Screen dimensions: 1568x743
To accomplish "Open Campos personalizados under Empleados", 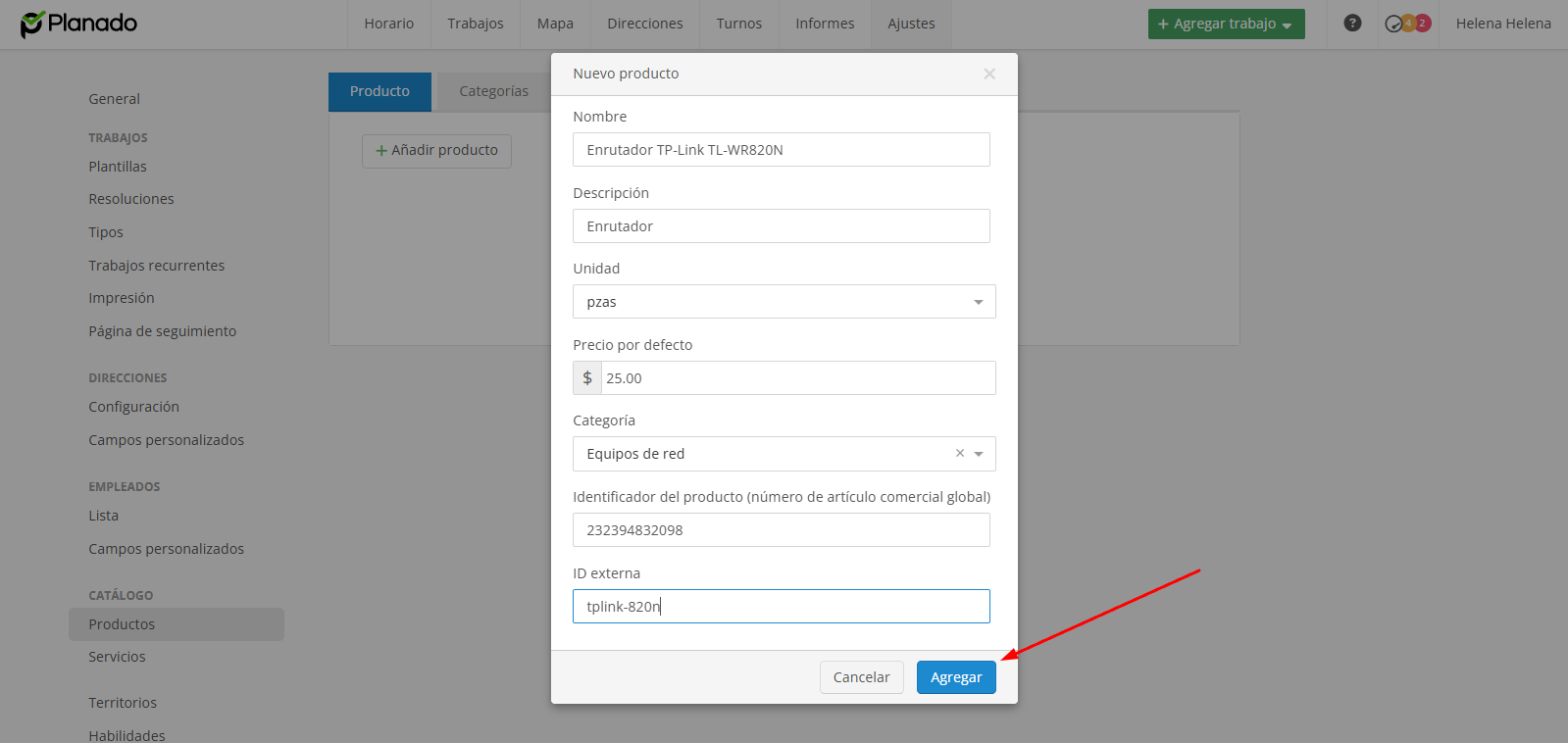I will click(167, 549).
